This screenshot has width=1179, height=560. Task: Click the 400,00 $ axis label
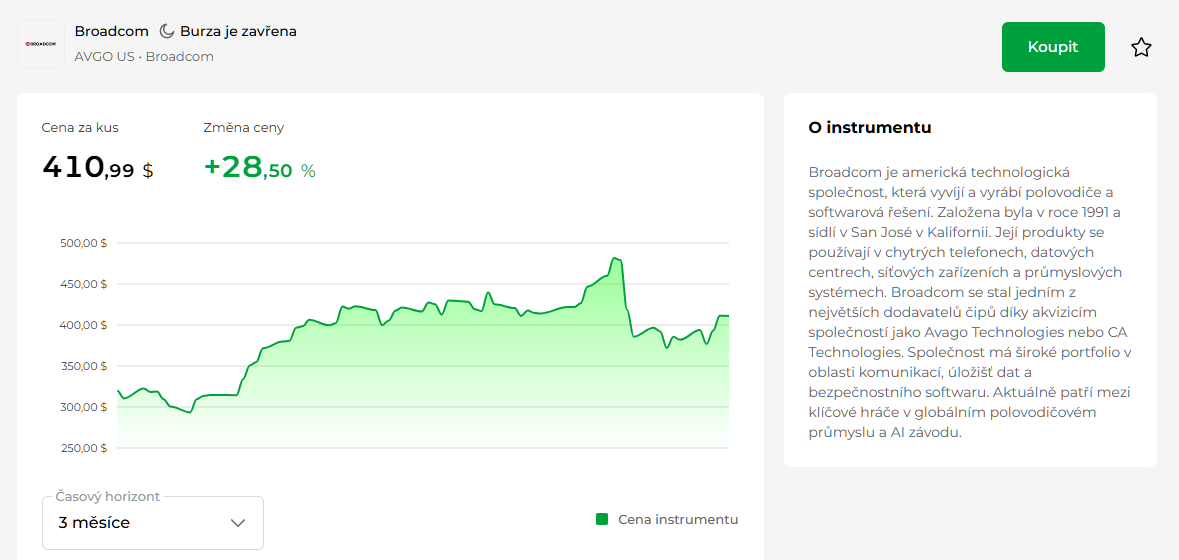83,325
